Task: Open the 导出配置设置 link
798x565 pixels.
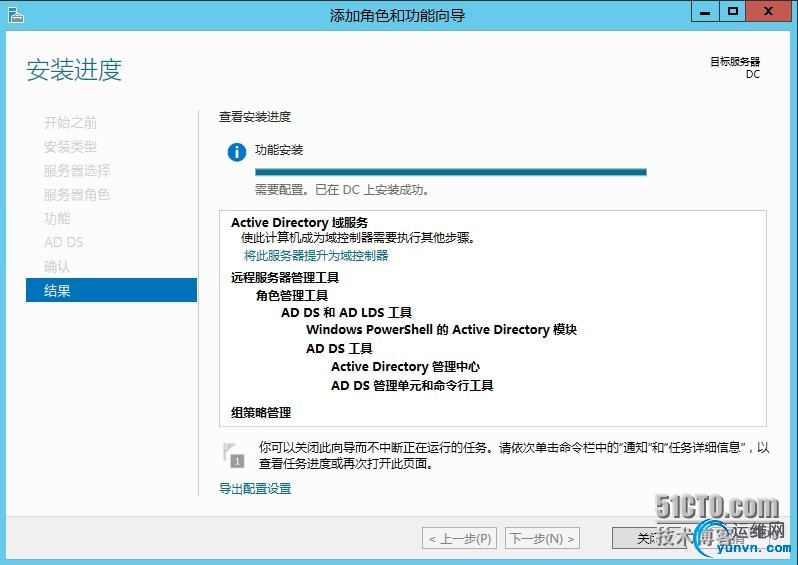Action: [255, 489]
